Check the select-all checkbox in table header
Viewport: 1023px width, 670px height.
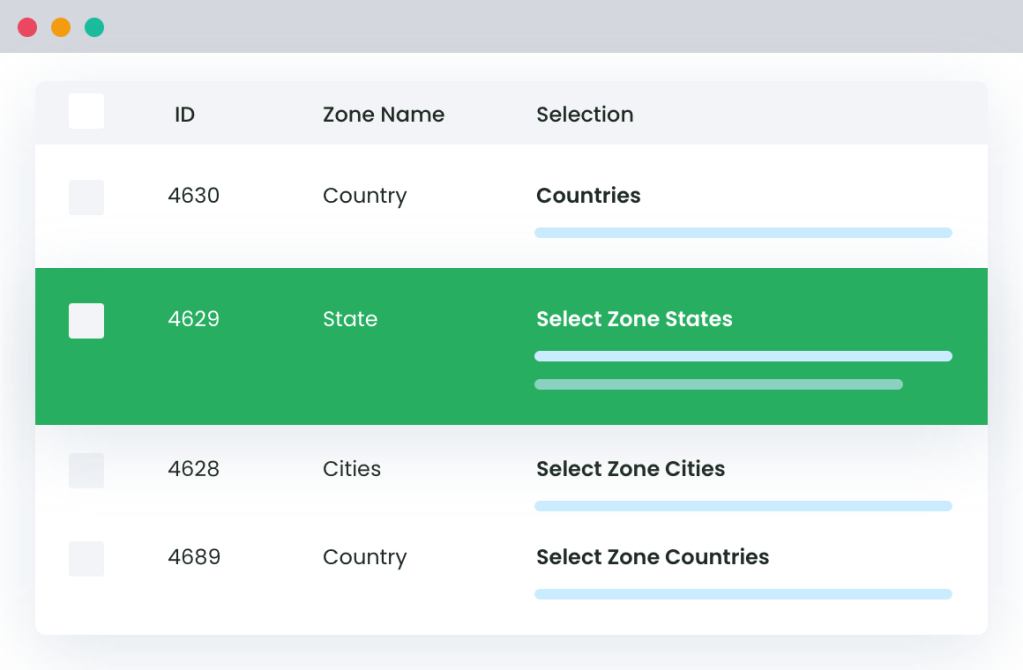[86, 111]
